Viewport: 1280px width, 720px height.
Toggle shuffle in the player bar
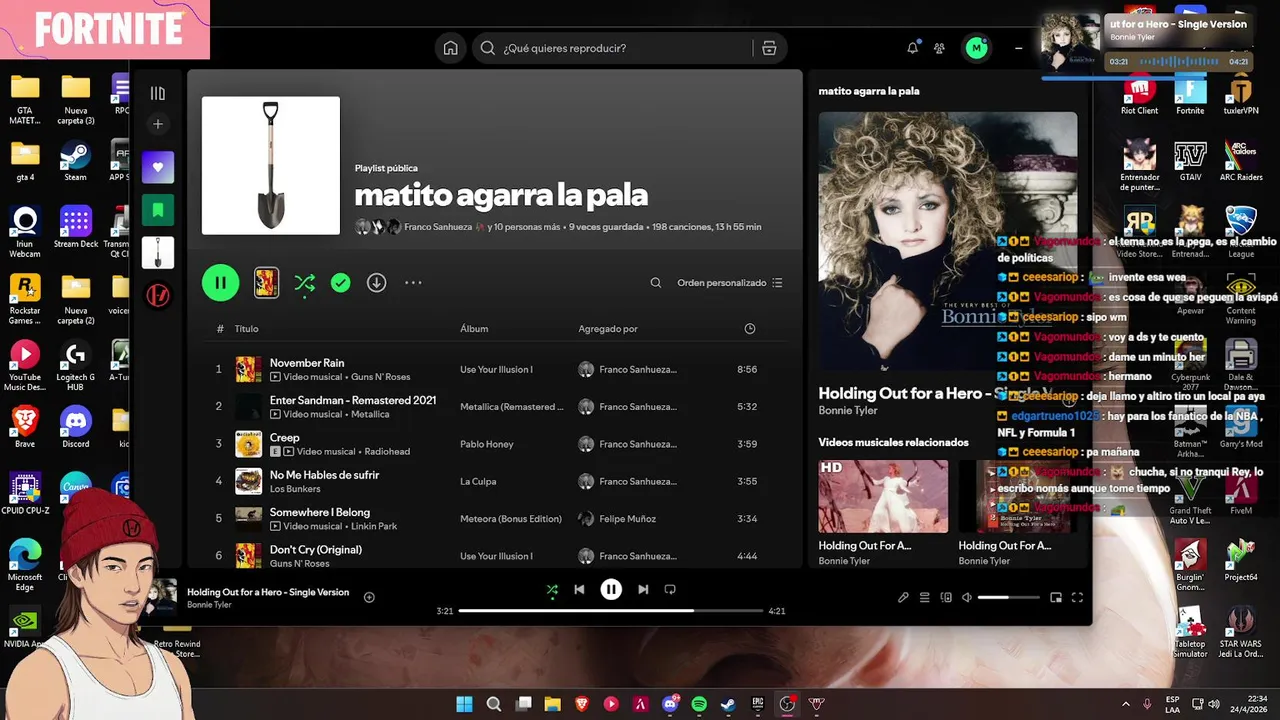tap(552, 590)
